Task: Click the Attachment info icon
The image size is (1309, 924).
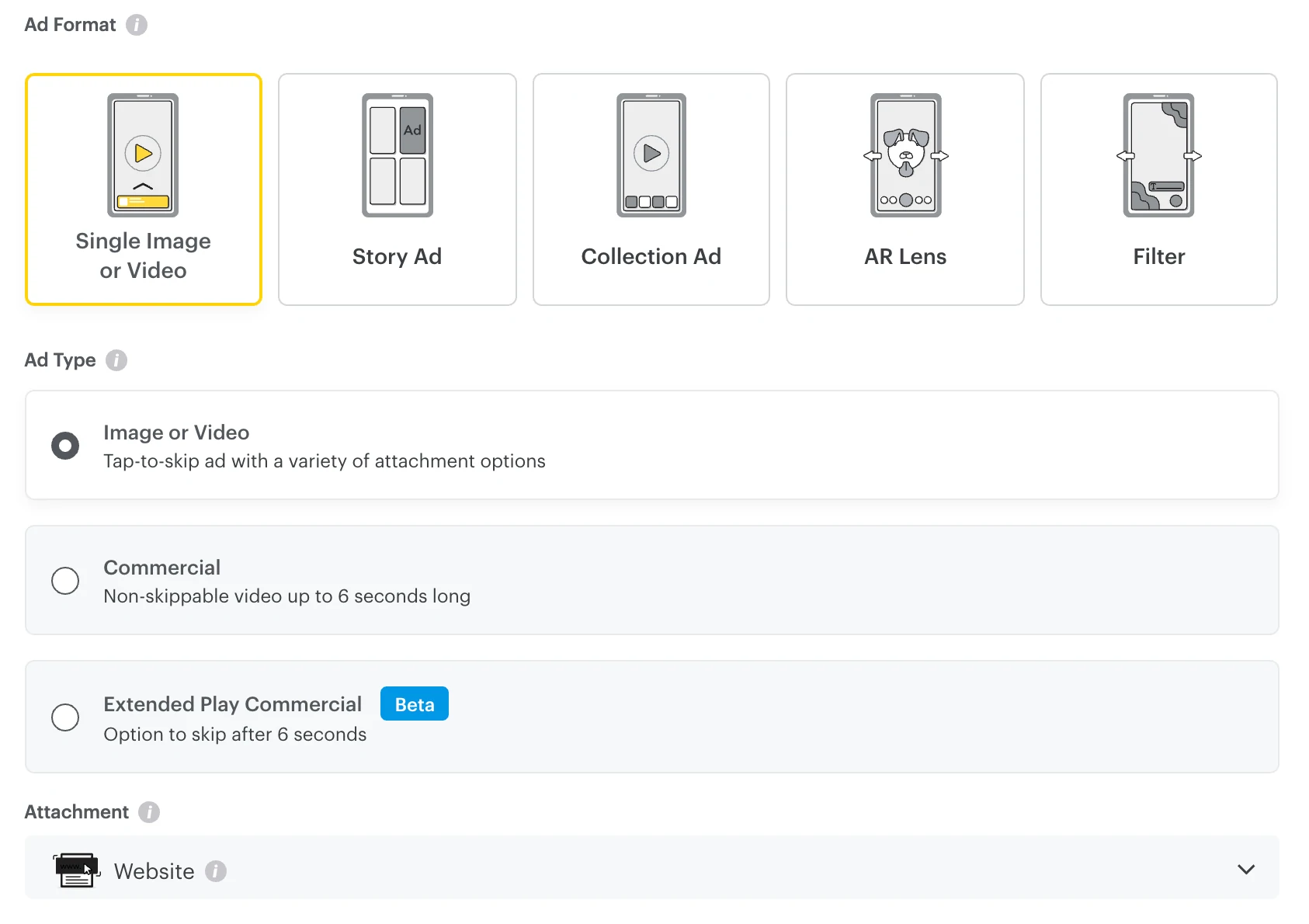Action: coord(149,812)
